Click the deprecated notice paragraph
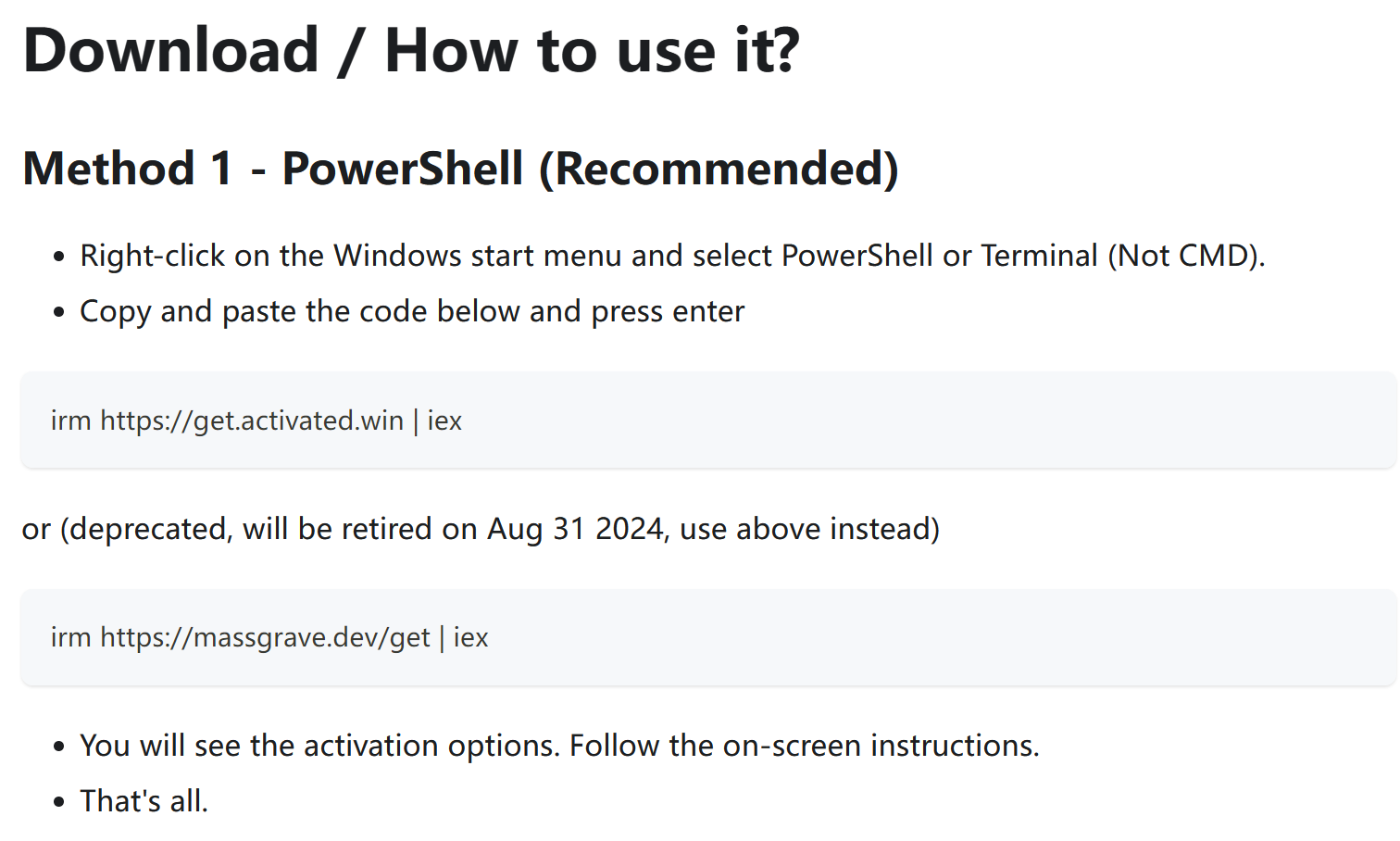The height and width of the screenshot is (841, 1400). (x=481, y=529)
